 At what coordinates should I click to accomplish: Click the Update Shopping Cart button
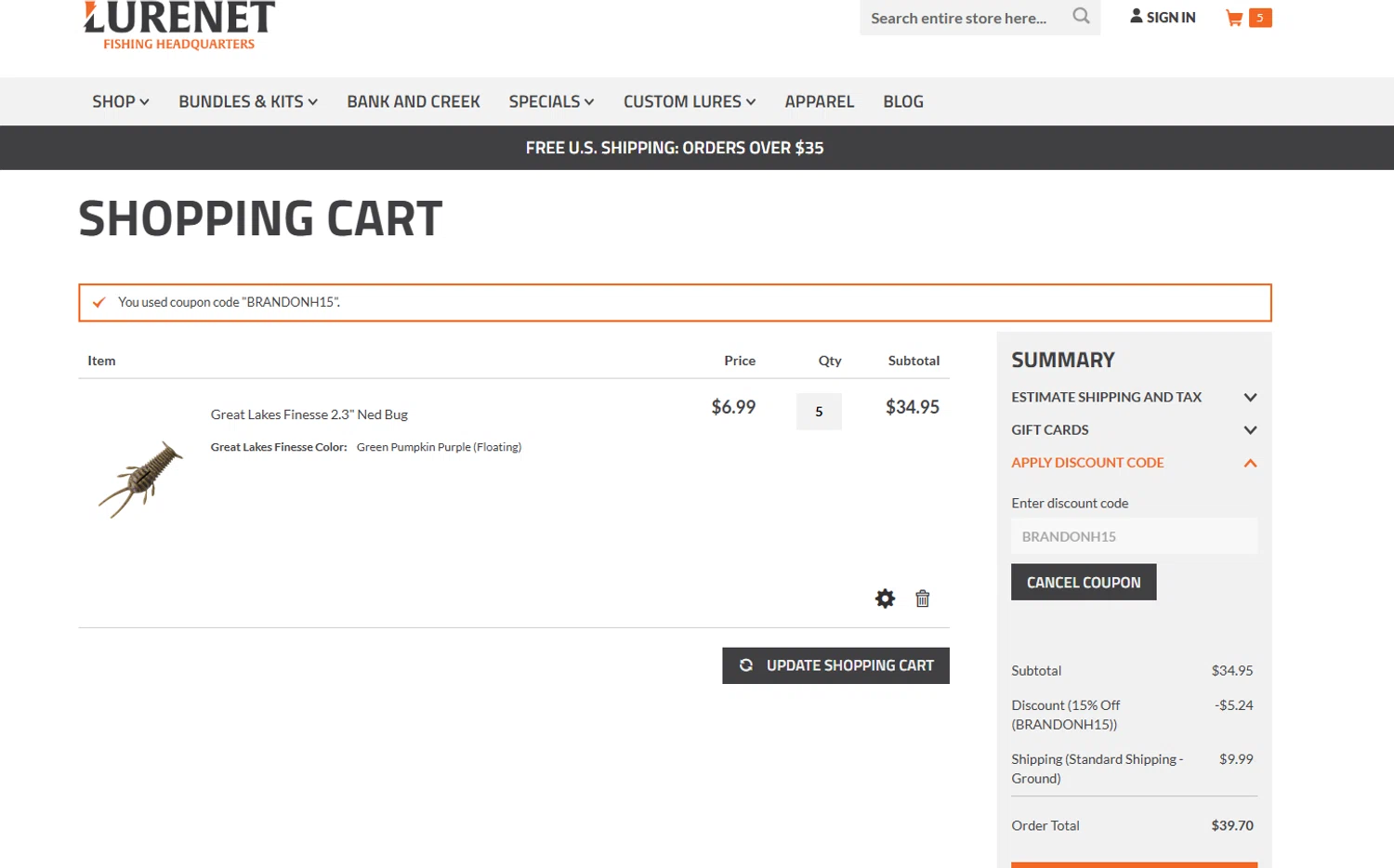point(835,665)
